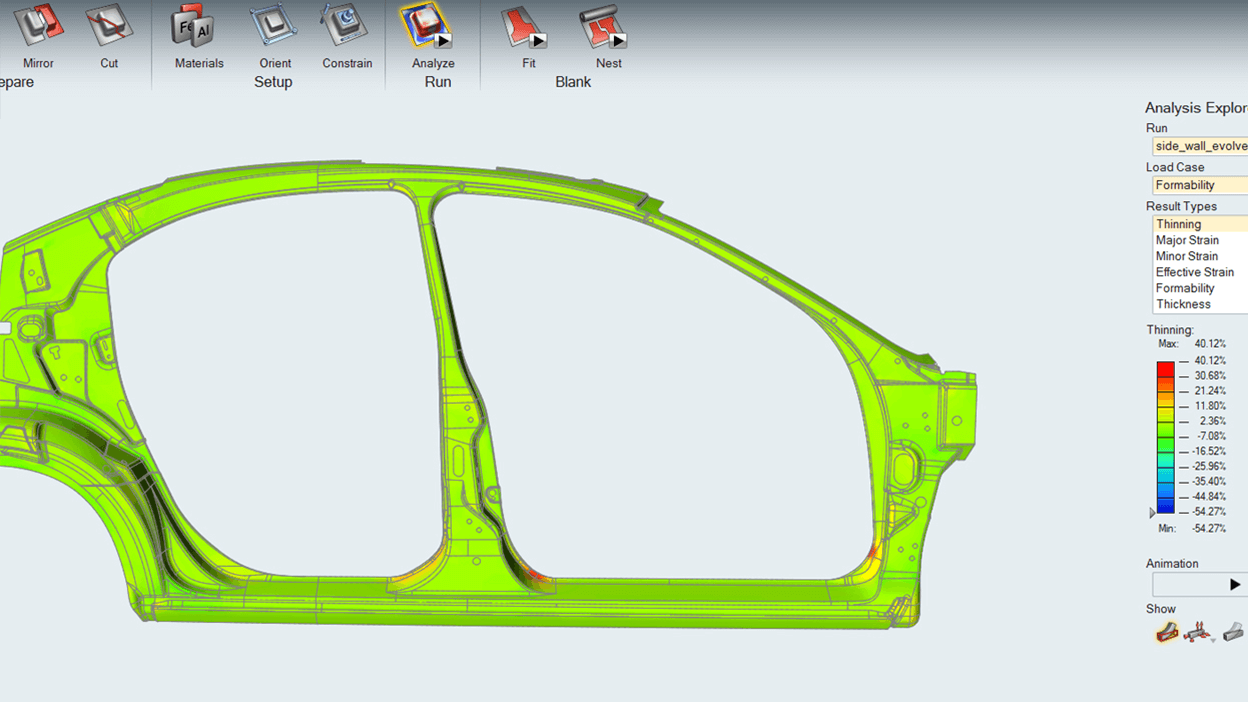The width and height of the screenshot is (1248, 702).
Task: Play the results animation
Action: click(1234, 585)
